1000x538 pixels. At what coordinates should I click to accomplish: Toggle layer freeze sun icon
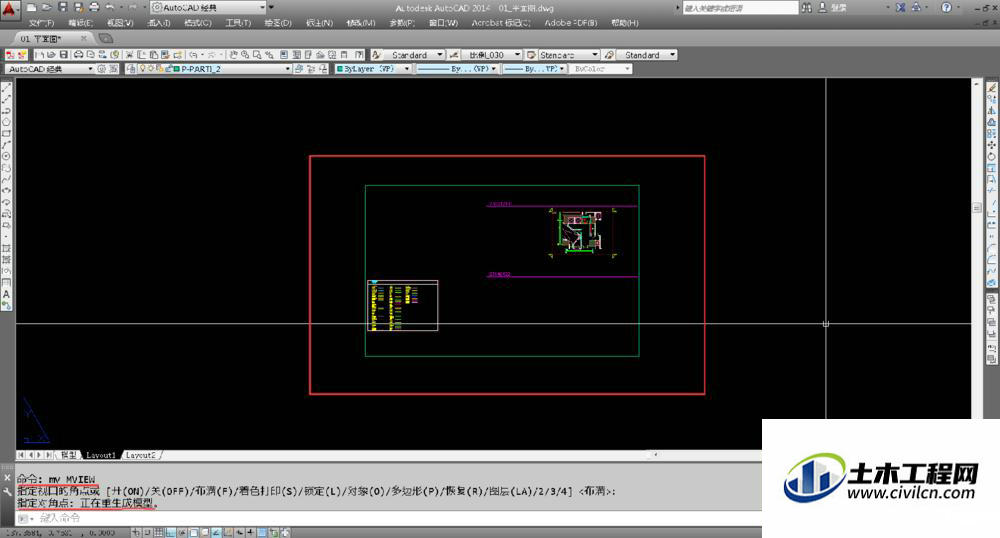(151, 68)
